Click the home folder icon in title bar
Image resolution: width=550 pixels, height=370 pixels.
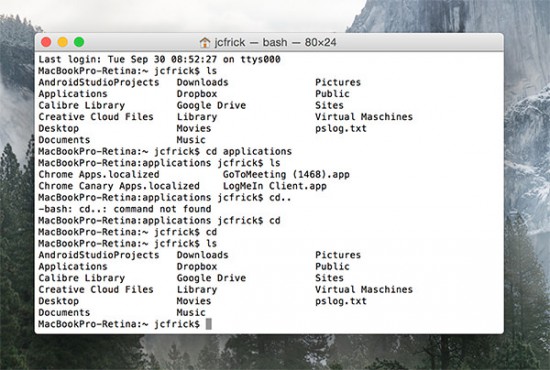coord(204,42)
